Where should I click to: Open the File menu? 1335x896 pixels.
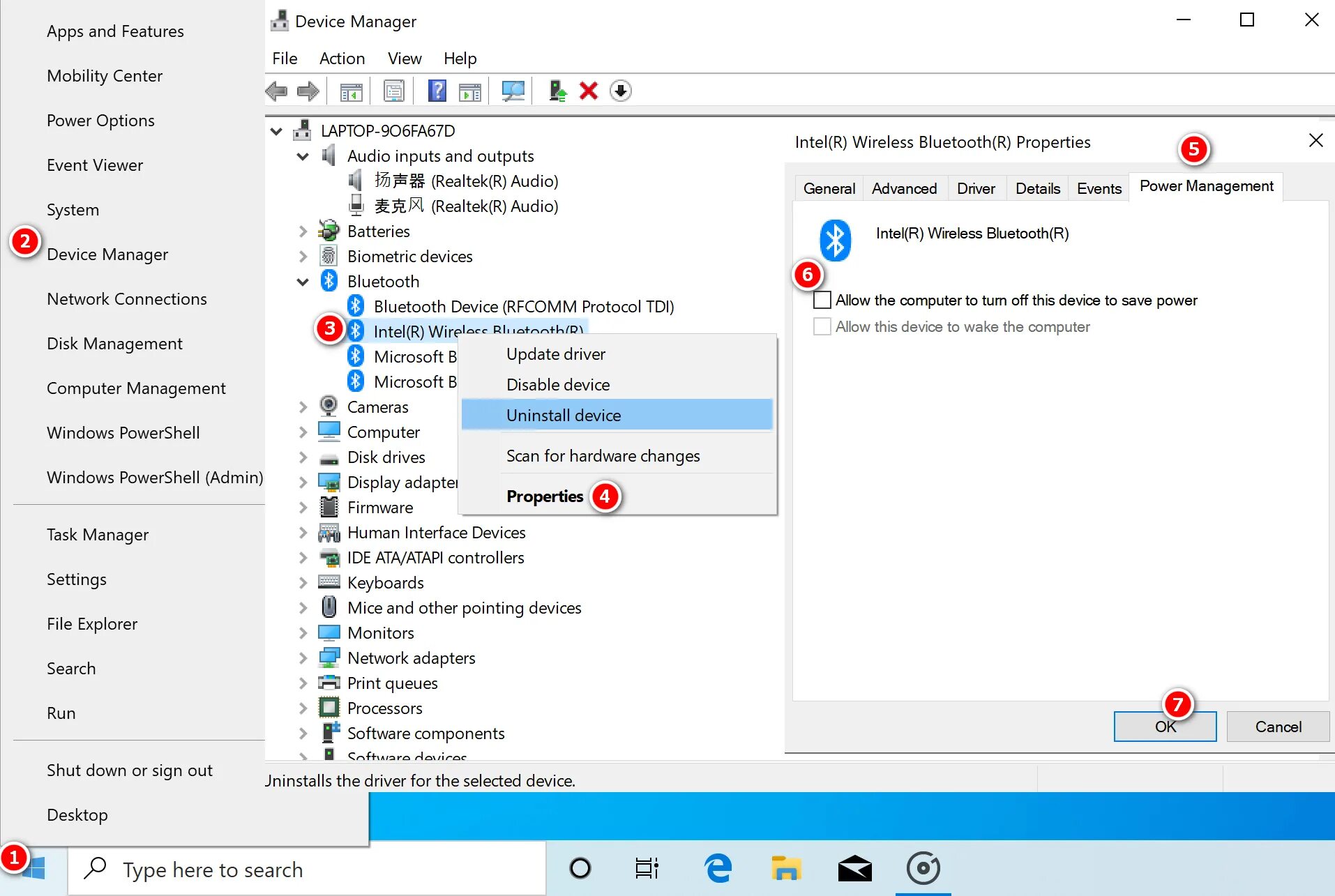pos(285,59)
